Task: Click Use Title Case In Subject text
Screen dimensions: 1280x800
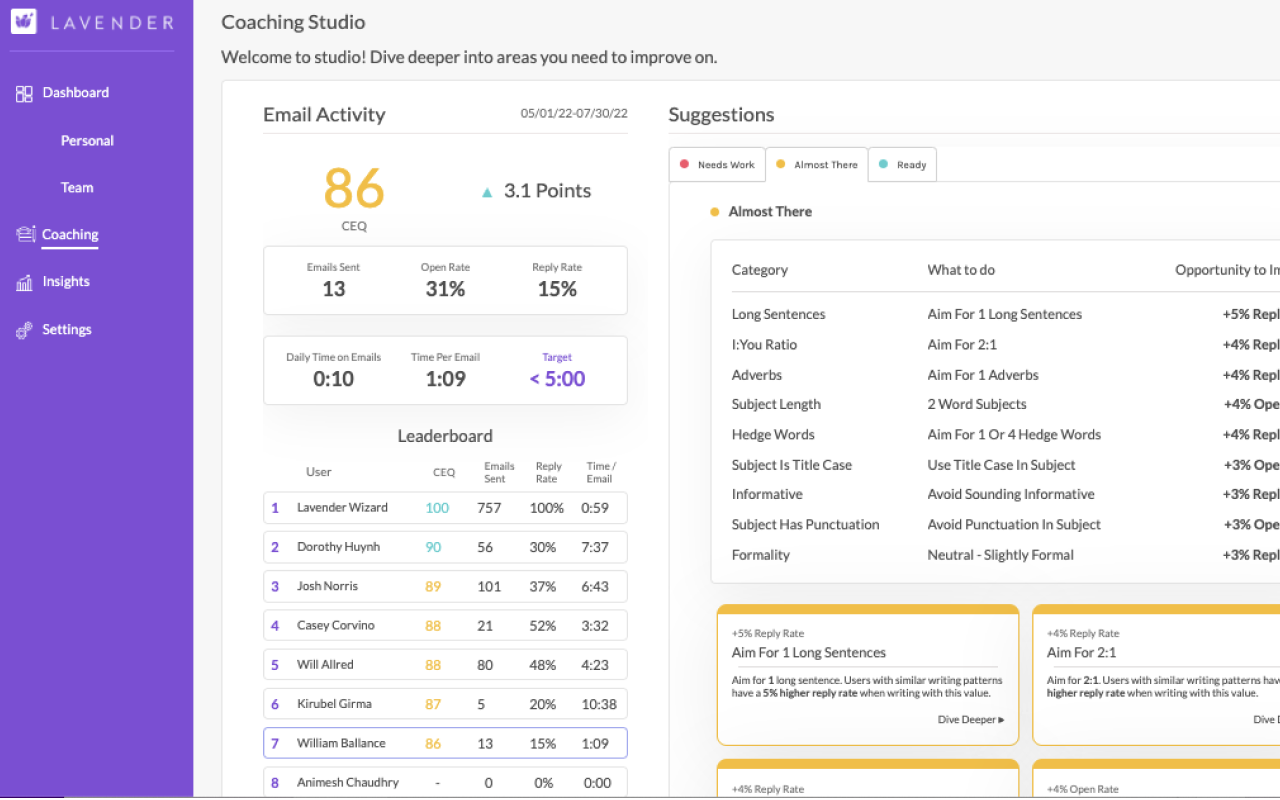Action: (1001, 465)
